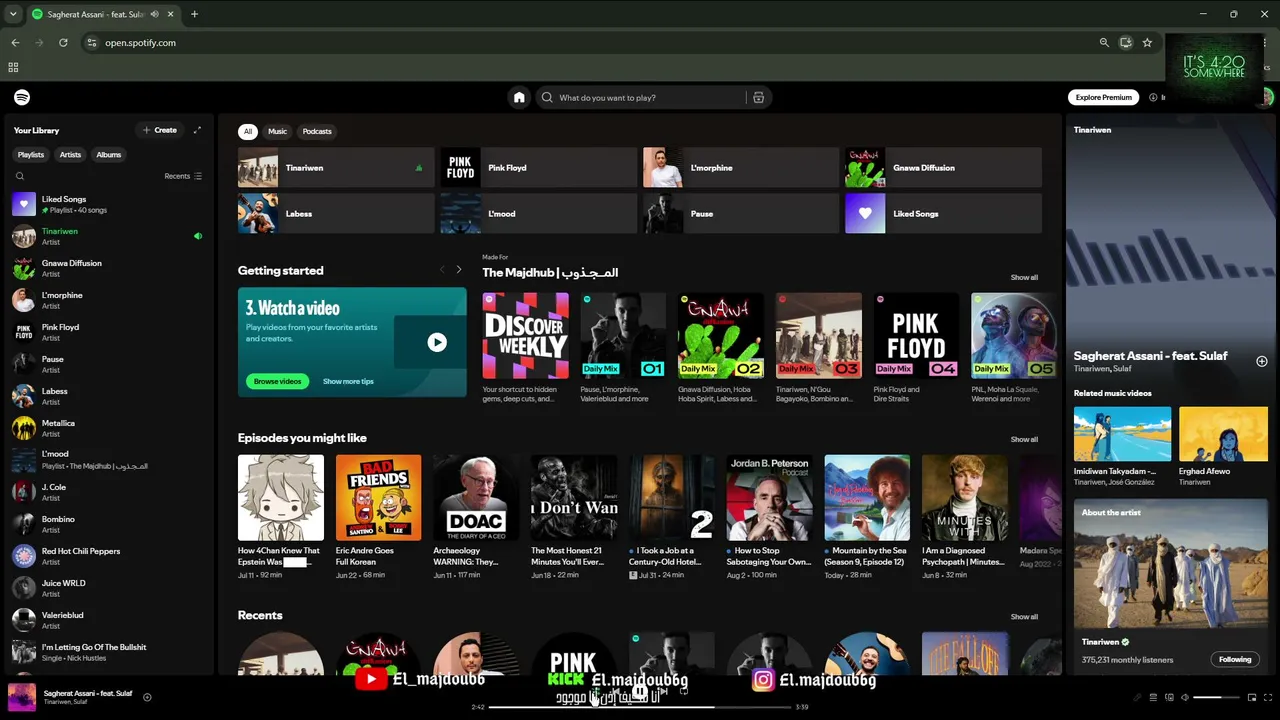Image resolution: width=1280 pixels, height=720 pixels.
Task: Open Daily Mix 02 with Gnawa Diffusion
Action: 721,336
